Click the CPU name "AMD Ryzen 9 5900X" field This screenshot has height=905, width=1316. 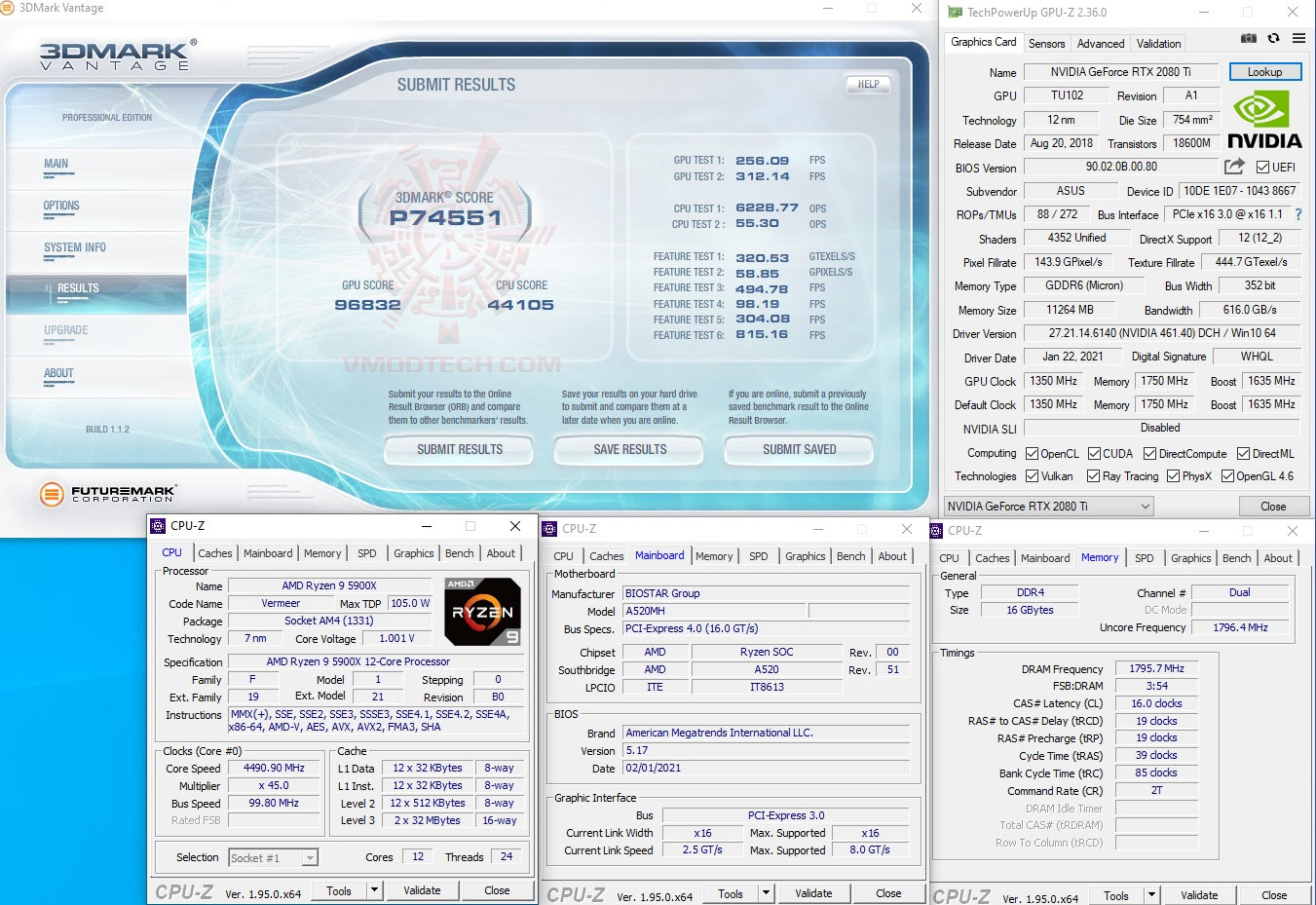click(x=329, y=585)
